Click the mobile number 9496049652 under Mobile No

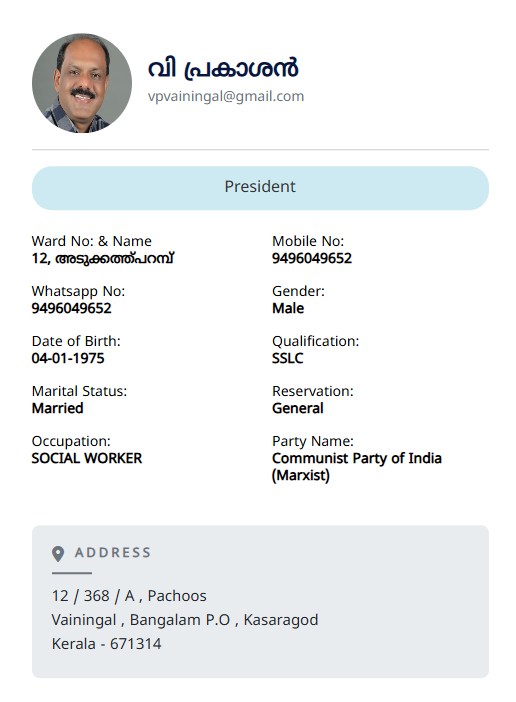point(312,258)
